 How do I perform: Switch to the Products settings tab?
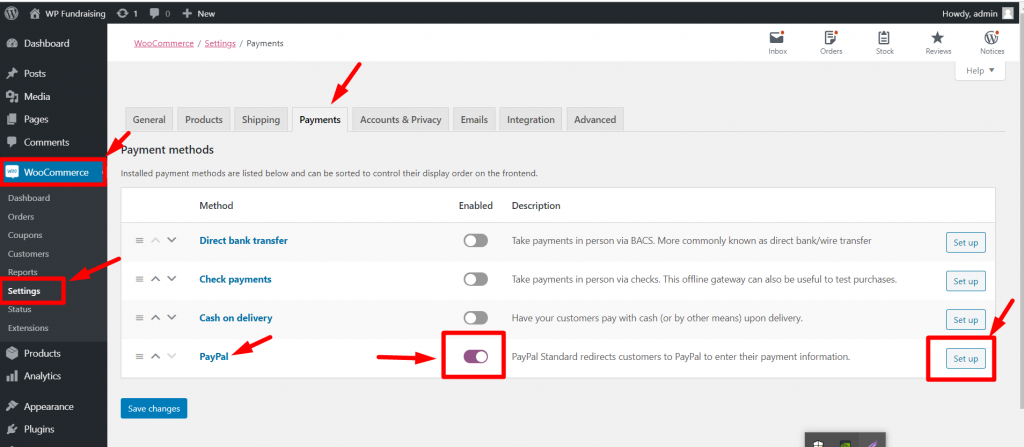(204, 120)
